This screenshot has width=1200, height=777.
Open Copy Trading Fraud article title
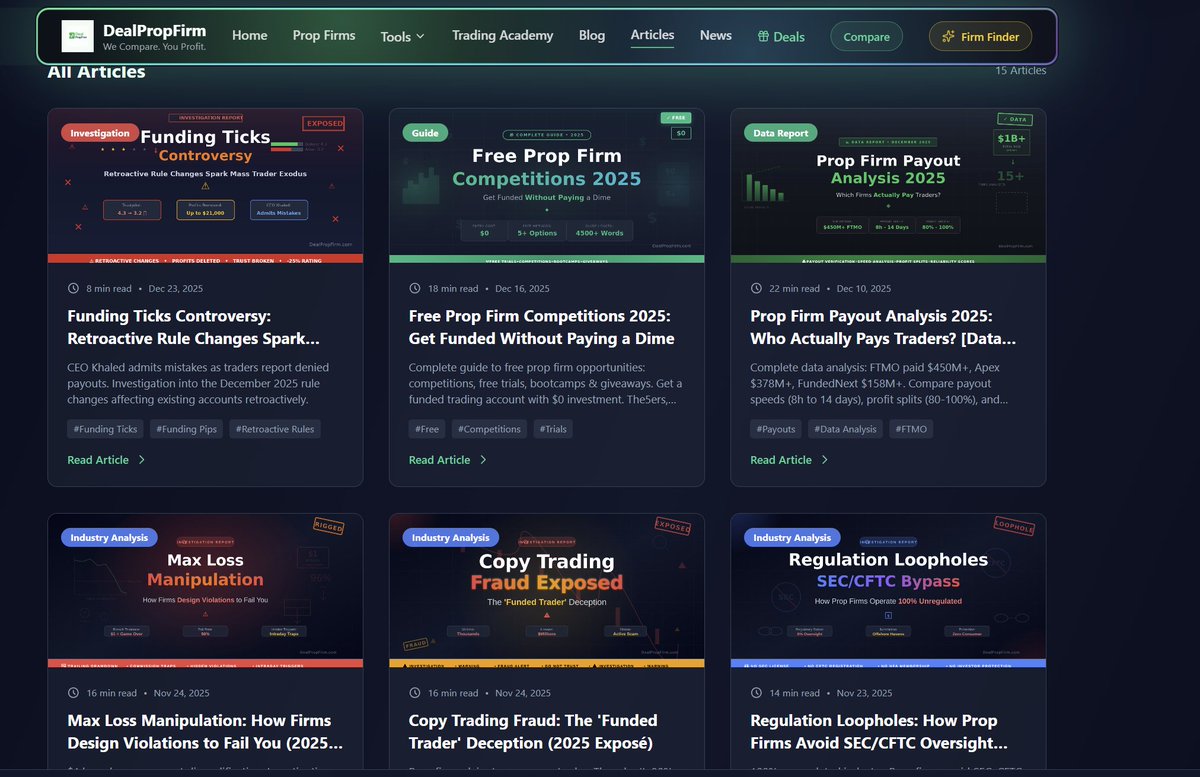click(x=533, y=732)
